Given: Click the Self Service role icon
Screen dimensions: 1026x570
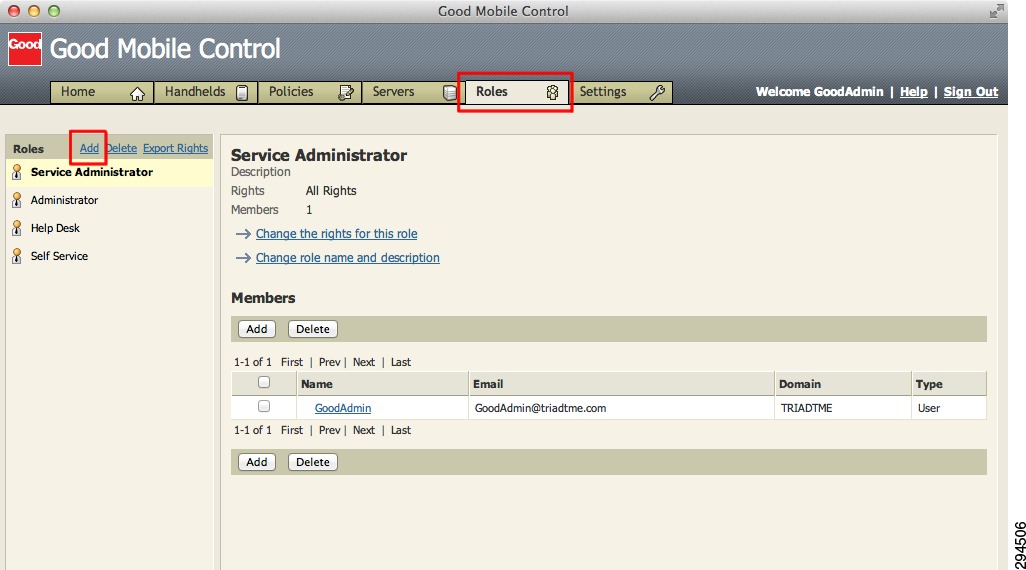Looking at the screenshot, I should [x=17, y=256].
